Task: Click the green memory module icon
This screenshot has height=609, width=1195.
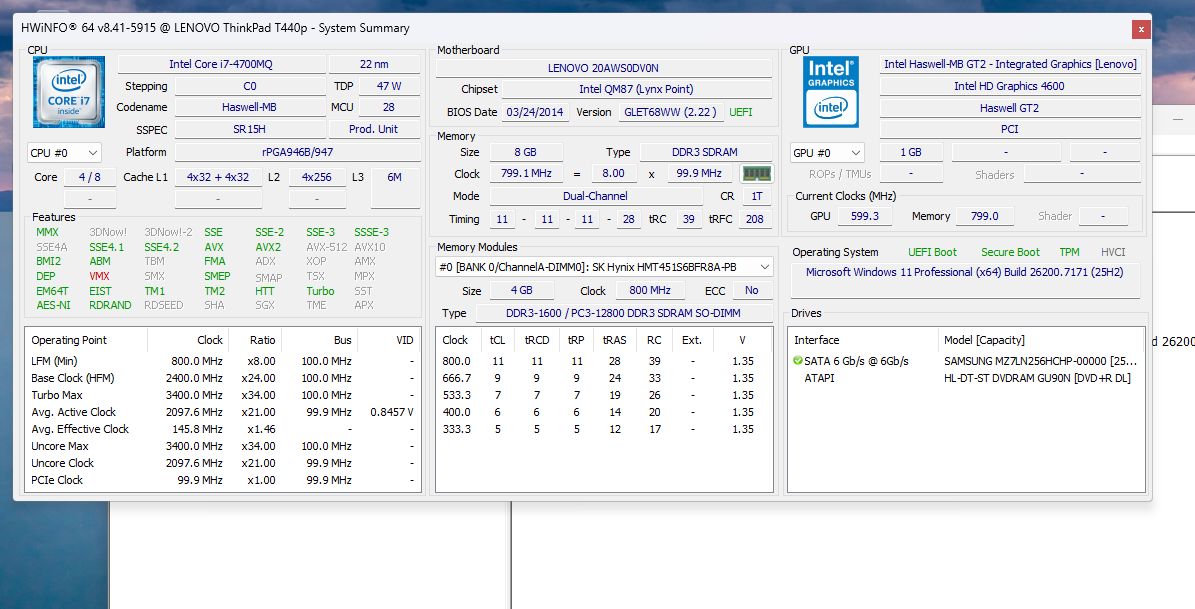Action: (x=756, y=174)
